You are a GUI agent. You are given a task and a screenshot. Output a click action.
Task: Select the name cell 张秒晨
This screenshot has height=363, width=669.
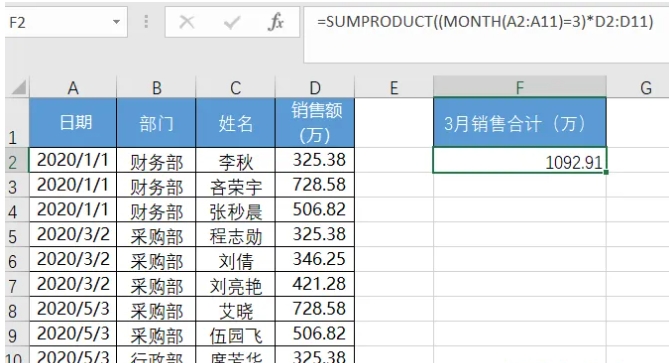(236, 210)
